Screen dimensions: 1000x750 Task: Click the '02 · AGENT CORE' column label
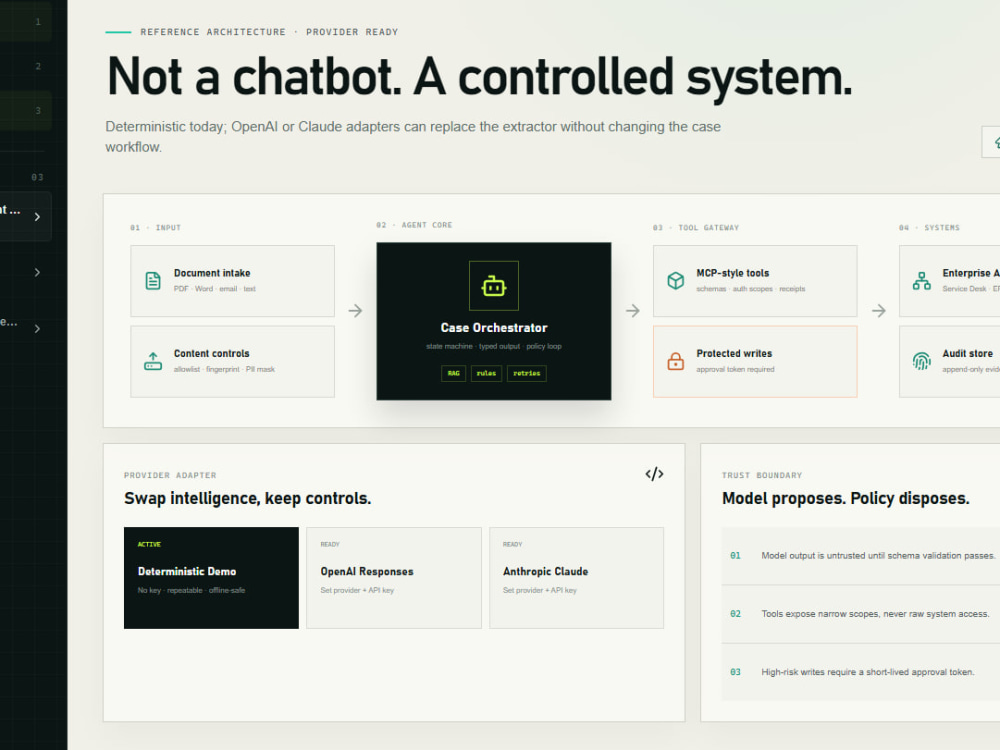coord(414,225)
